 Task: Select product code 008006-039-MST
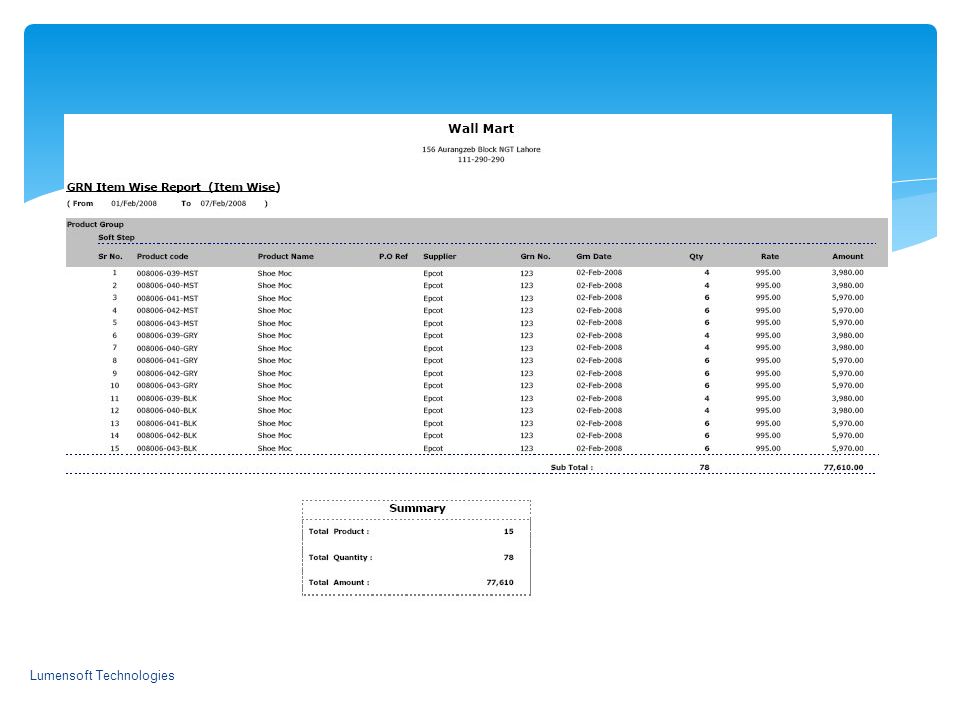(x=167, y=273)
